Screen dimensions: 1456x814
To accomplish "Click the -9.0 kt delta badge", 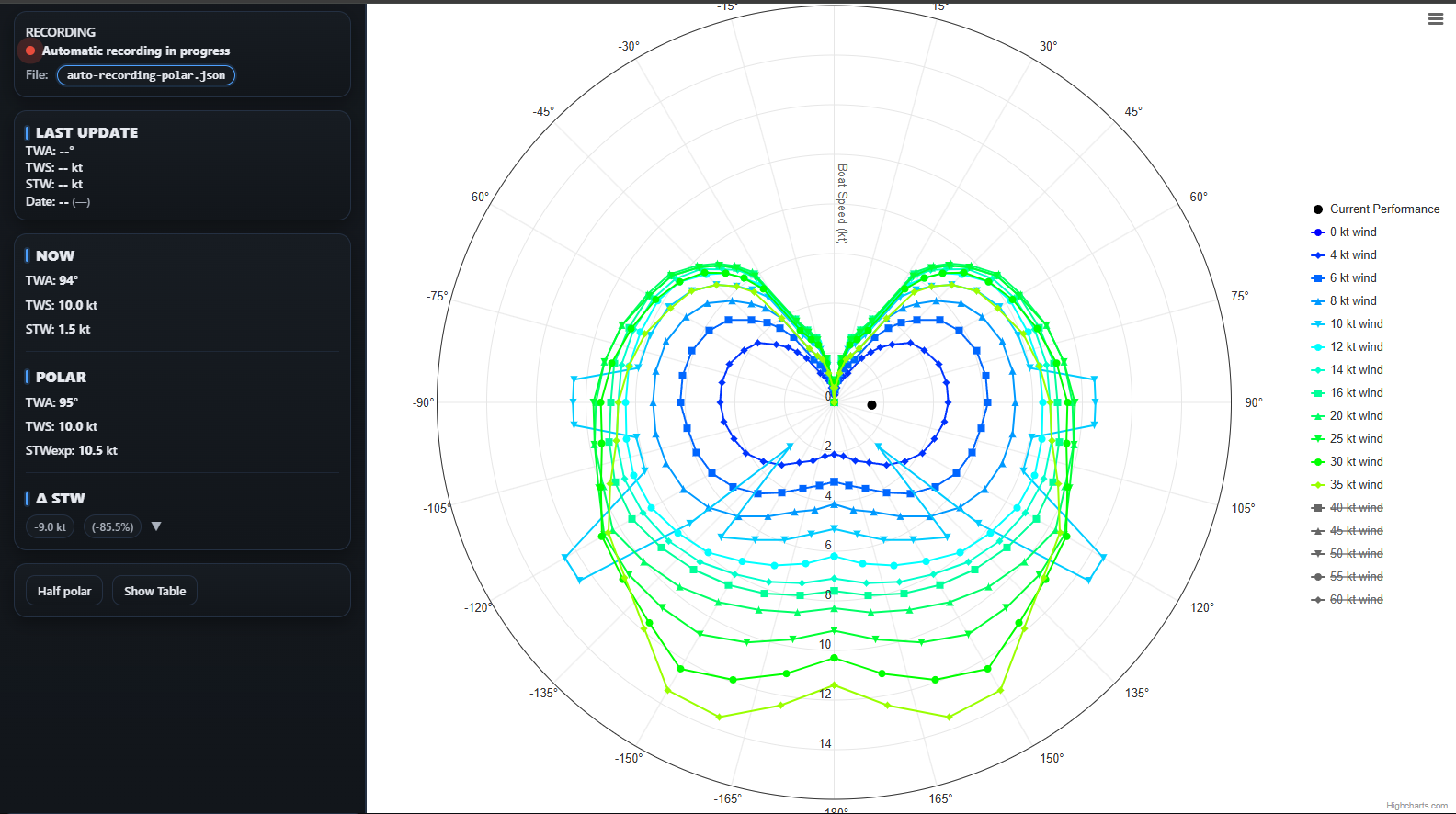I will (x=50, y=526).
